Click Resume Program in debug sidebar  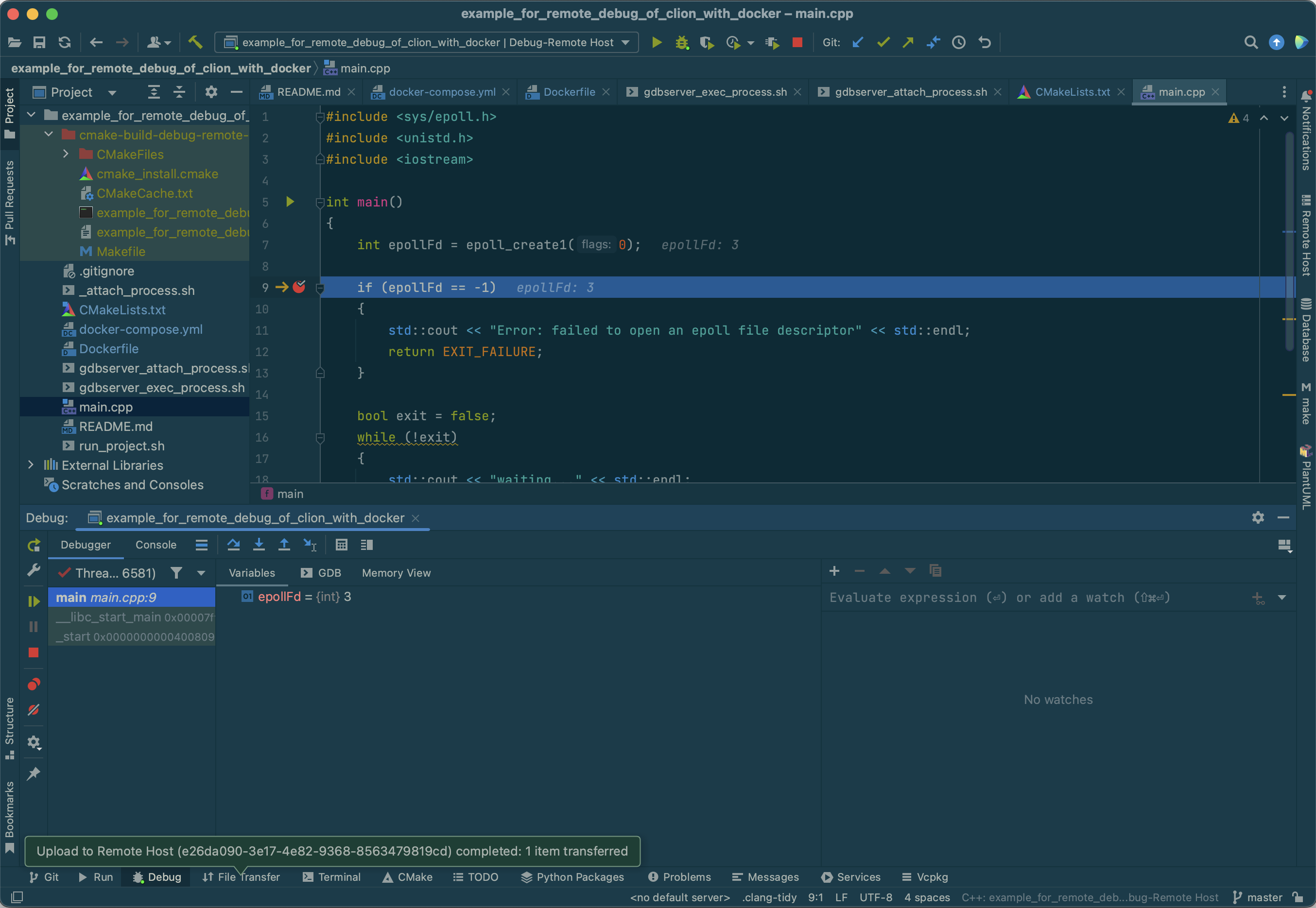pos(34,601)
